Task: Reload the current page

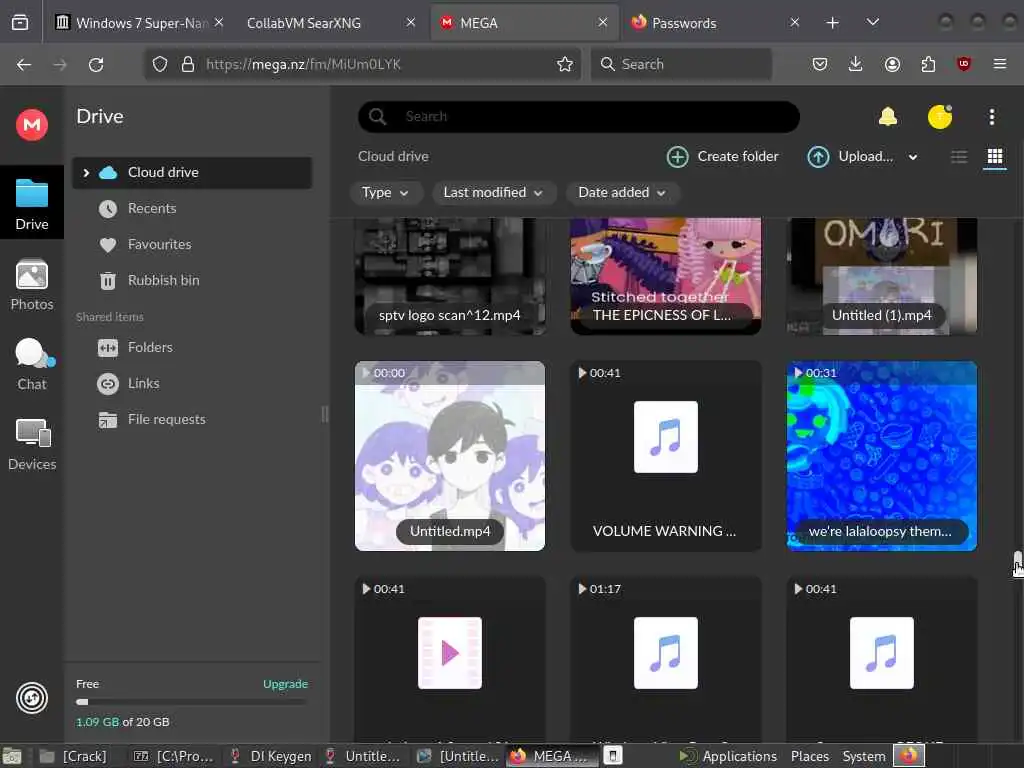Action: pos(96,64)
